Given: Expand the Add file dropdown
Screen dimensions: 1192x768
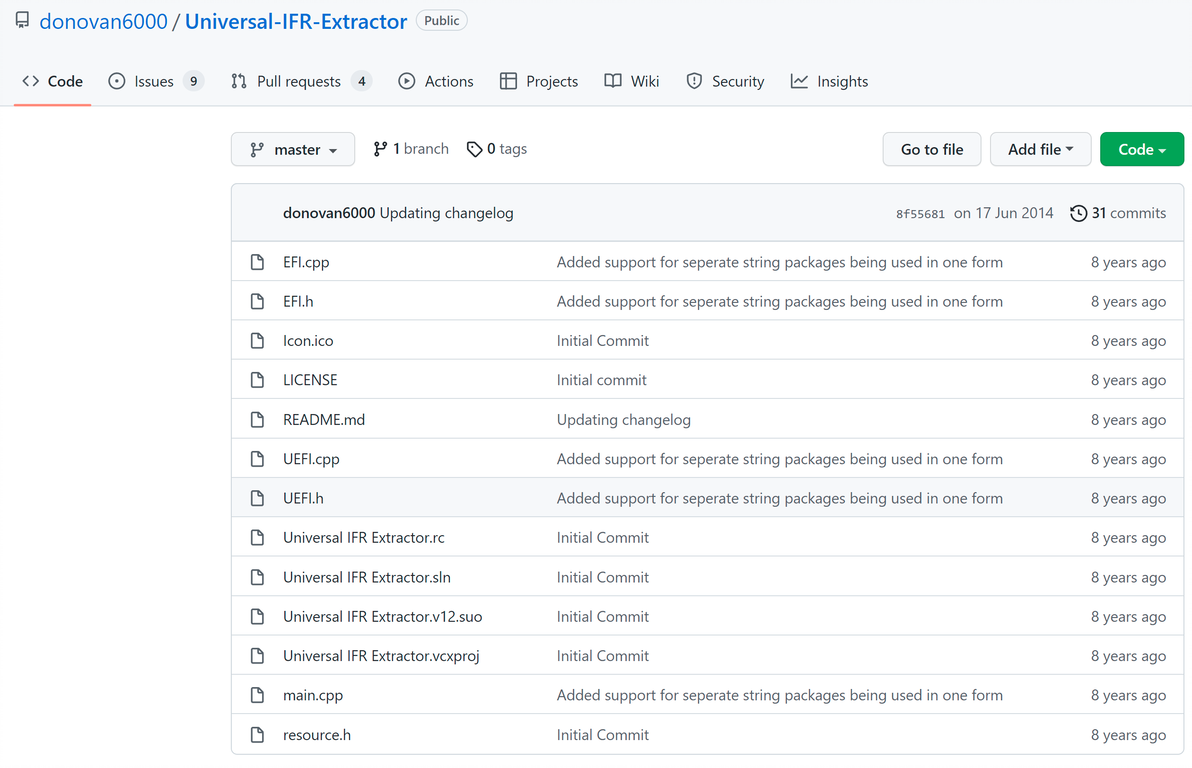Looking at the screenshot, I should pos(1040,149).
